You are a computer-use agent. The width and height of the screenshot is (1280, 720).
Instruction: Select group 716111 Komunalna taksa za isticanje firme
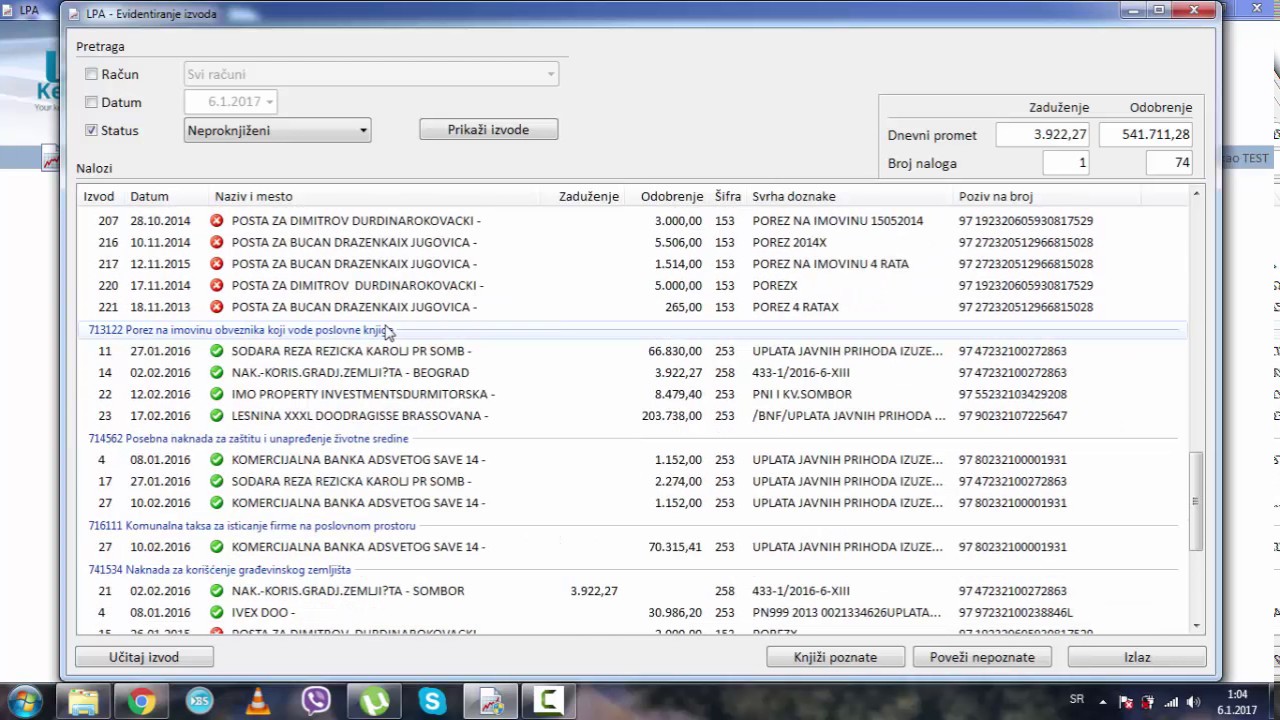[252, 526]
